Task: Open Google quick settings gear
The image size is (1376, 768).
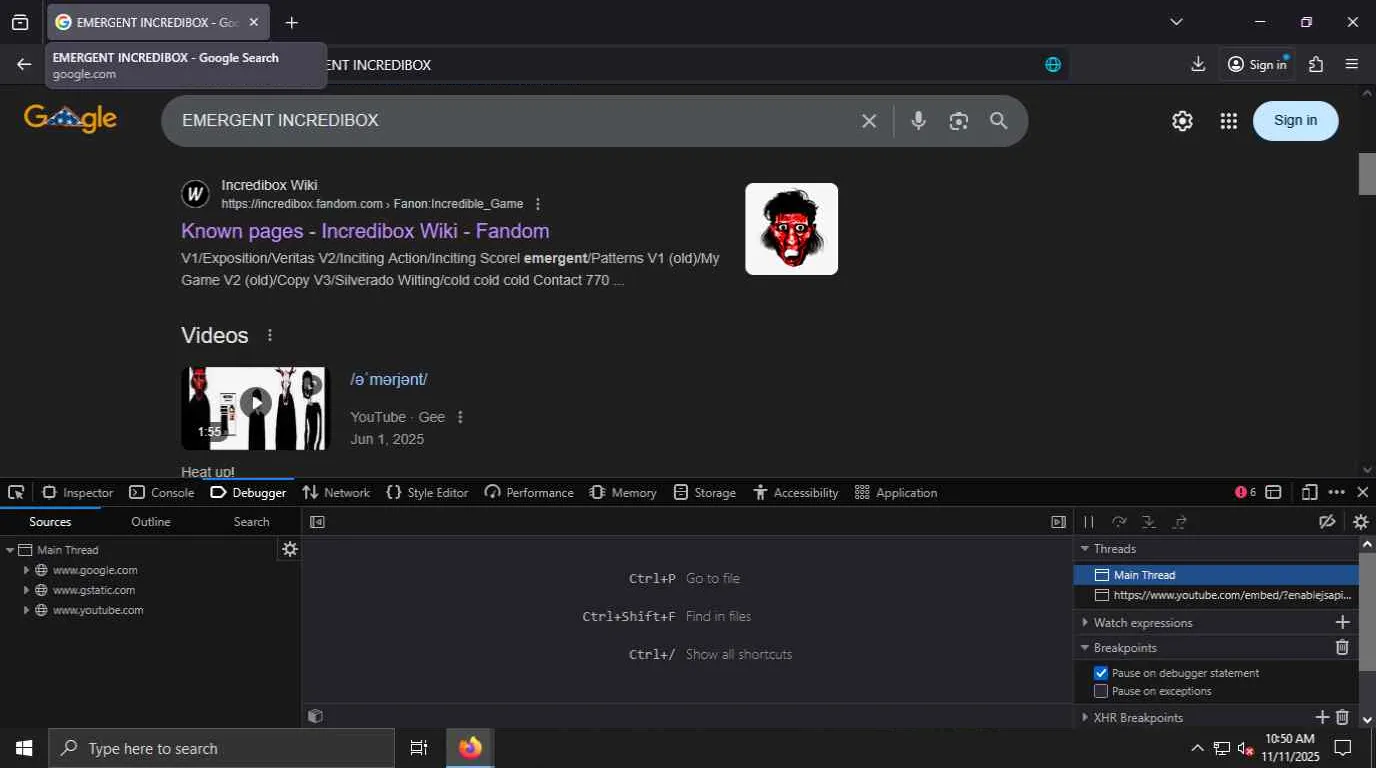Action: click(x=1182, y=121)
